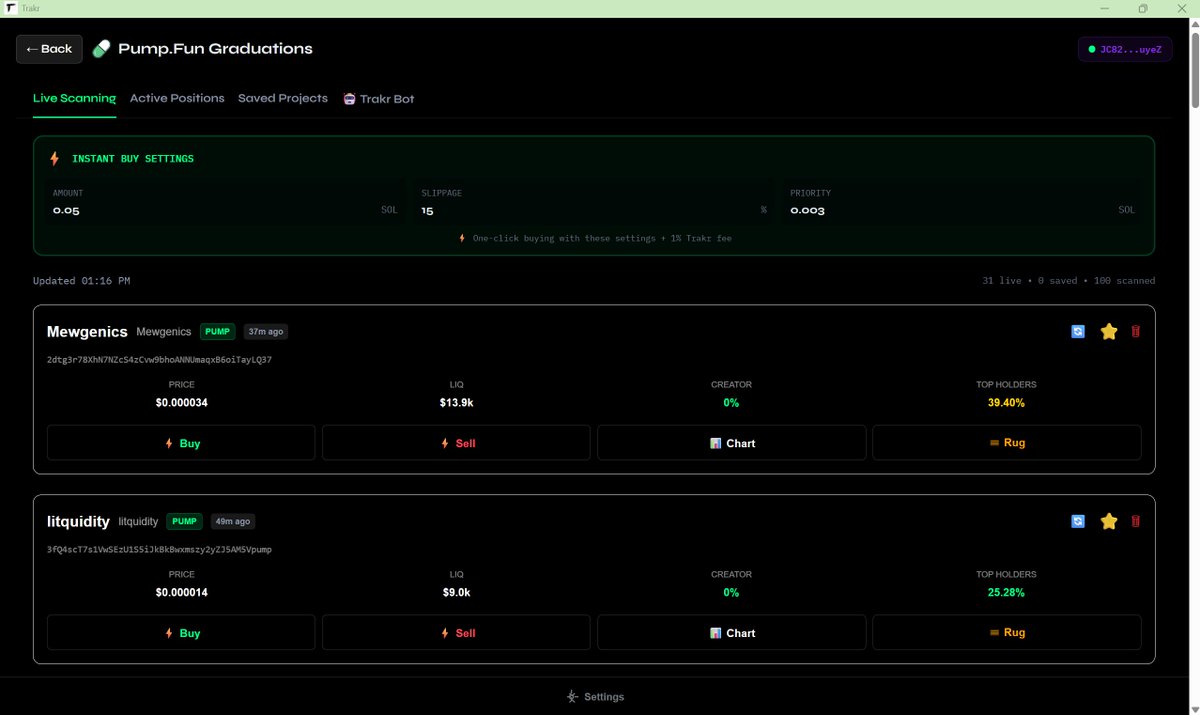The width and height of the screenshot is (1200, 715).
Task: Click the Mewgenics contract address
Action: click(159, 359)
